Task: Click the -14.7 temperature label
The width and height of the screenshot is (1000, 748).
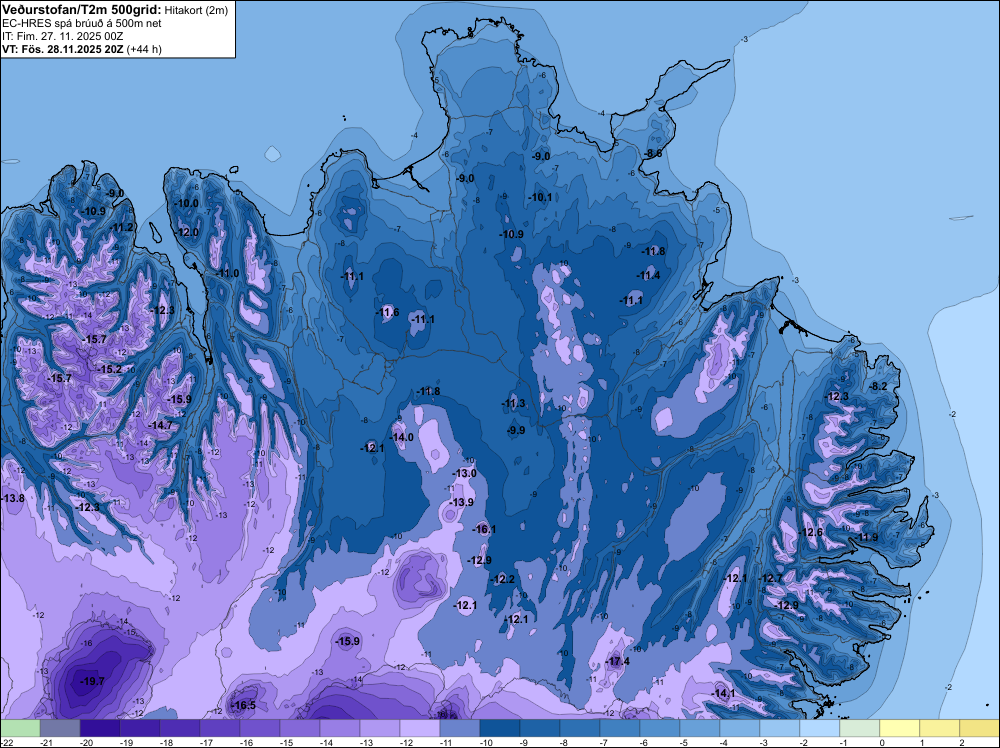Action: 160,425
